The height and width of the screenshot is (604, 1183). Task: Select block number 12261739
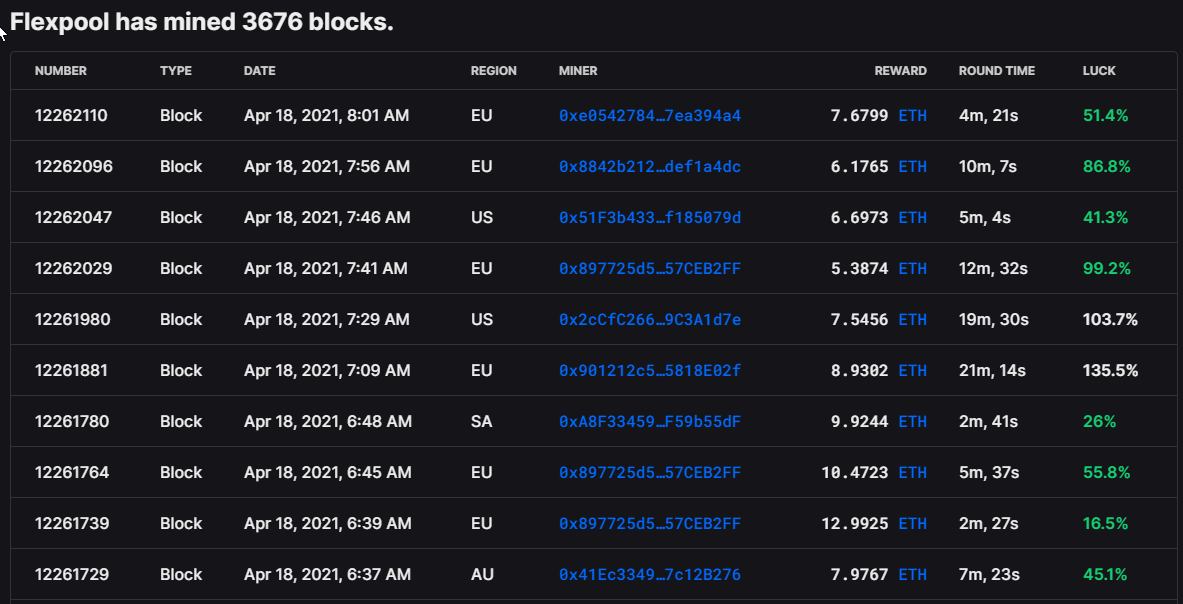click(72, 523)
